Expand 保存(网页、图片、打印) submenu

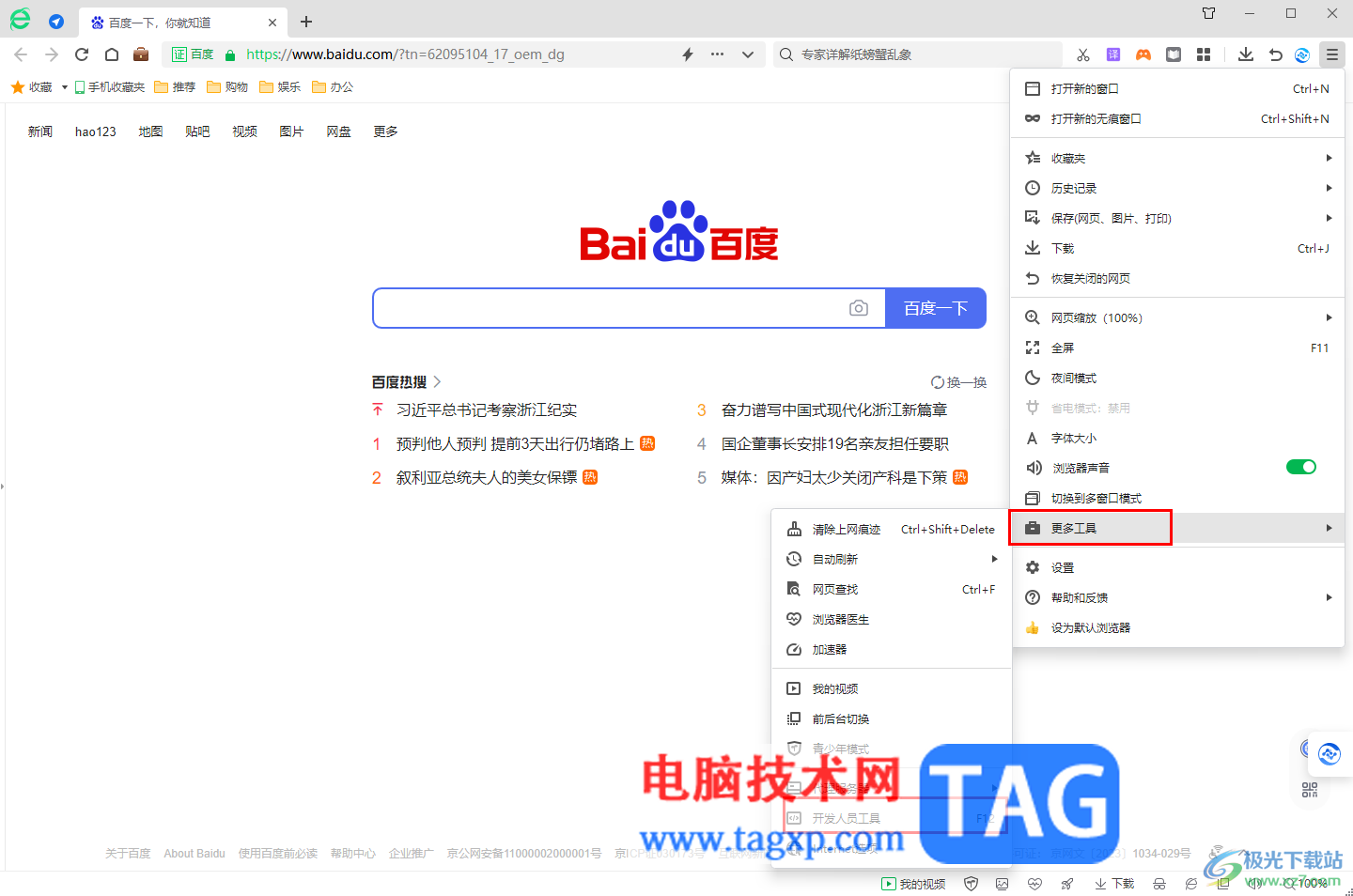coord(1177,218)
